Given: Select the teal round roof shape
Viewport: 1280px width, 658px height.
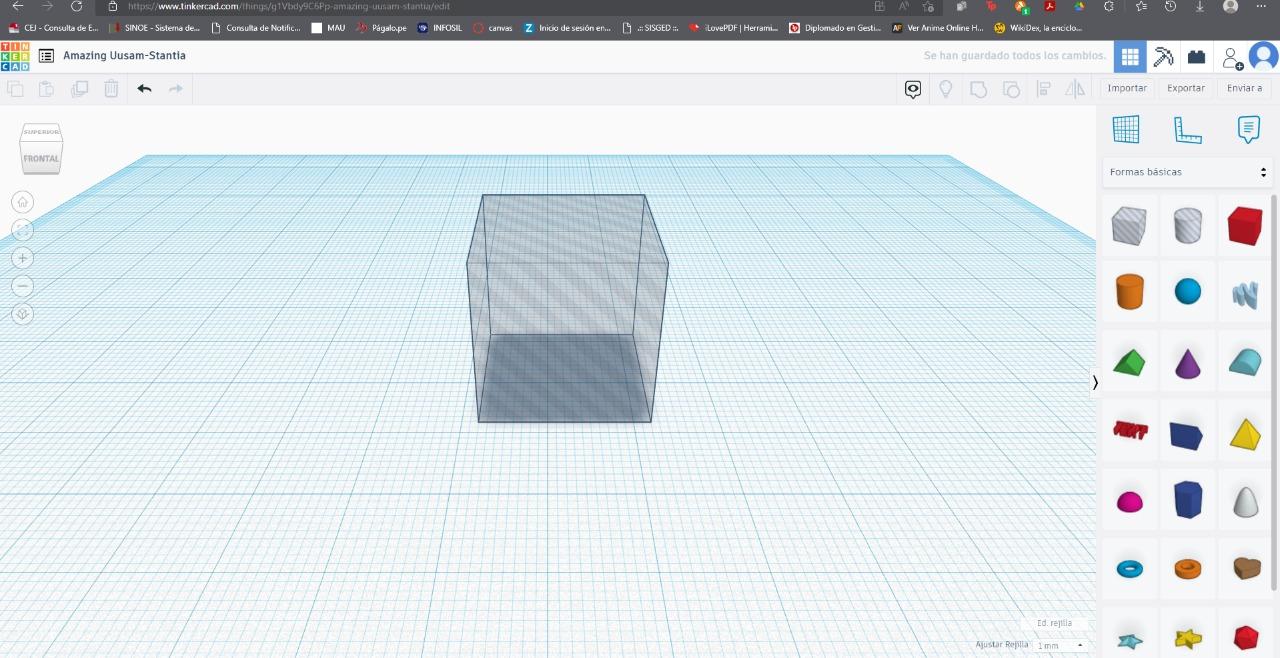Looking at the screenshot, I should [1245, 362].
